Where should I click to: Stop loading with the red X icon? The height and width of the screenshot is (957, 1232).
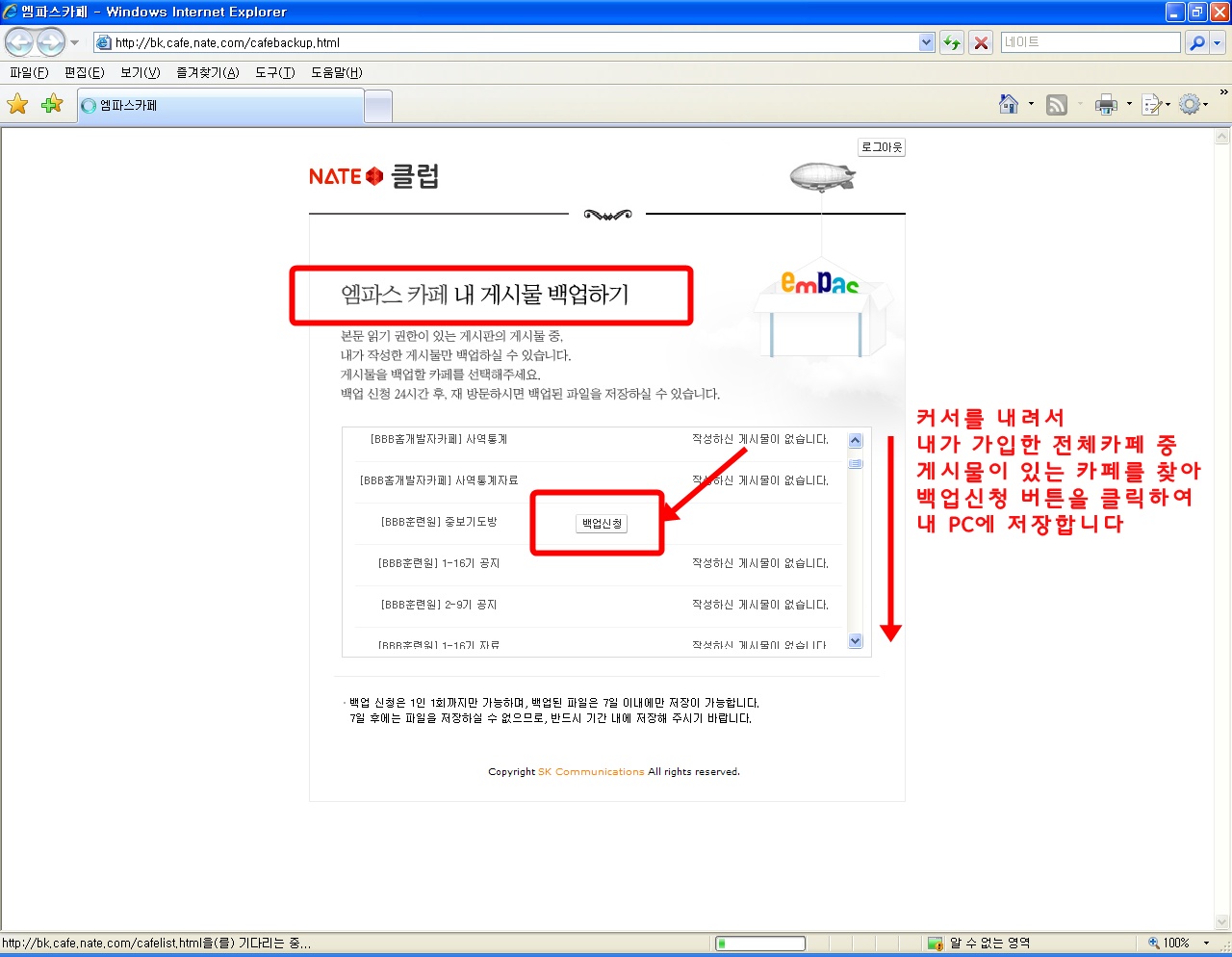pos(981,42)
